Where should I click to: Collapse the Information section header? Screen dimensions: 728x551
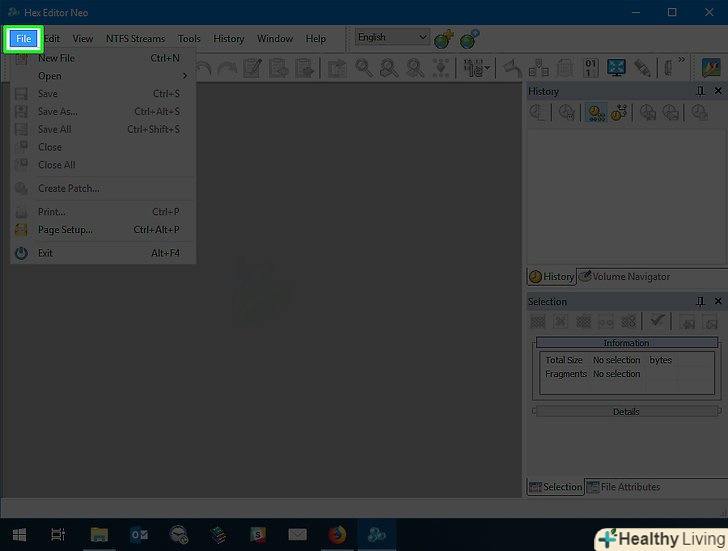coord(626,343)
